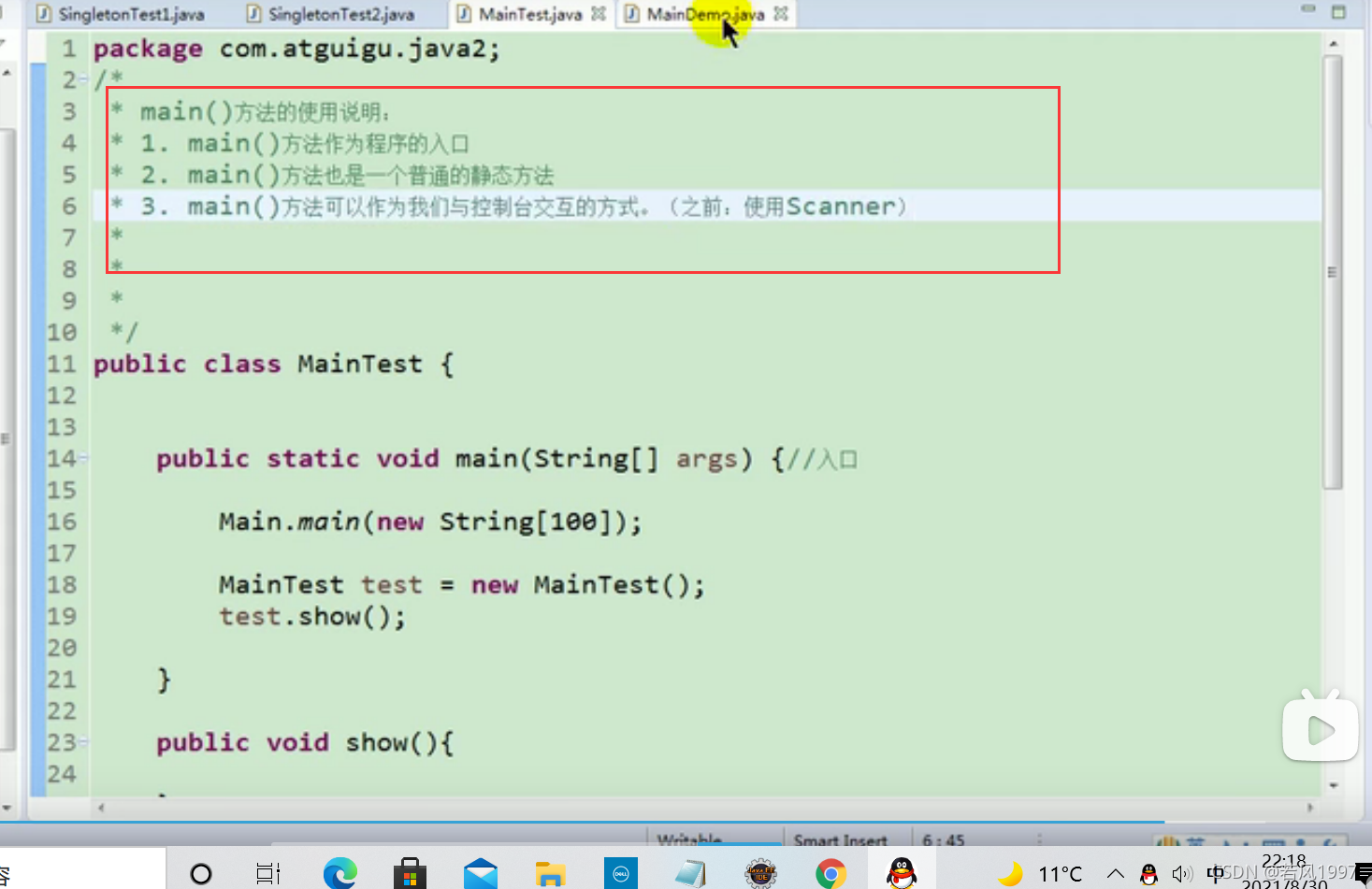Click the horizontal scrollbar left arrow

coord(101,807)
